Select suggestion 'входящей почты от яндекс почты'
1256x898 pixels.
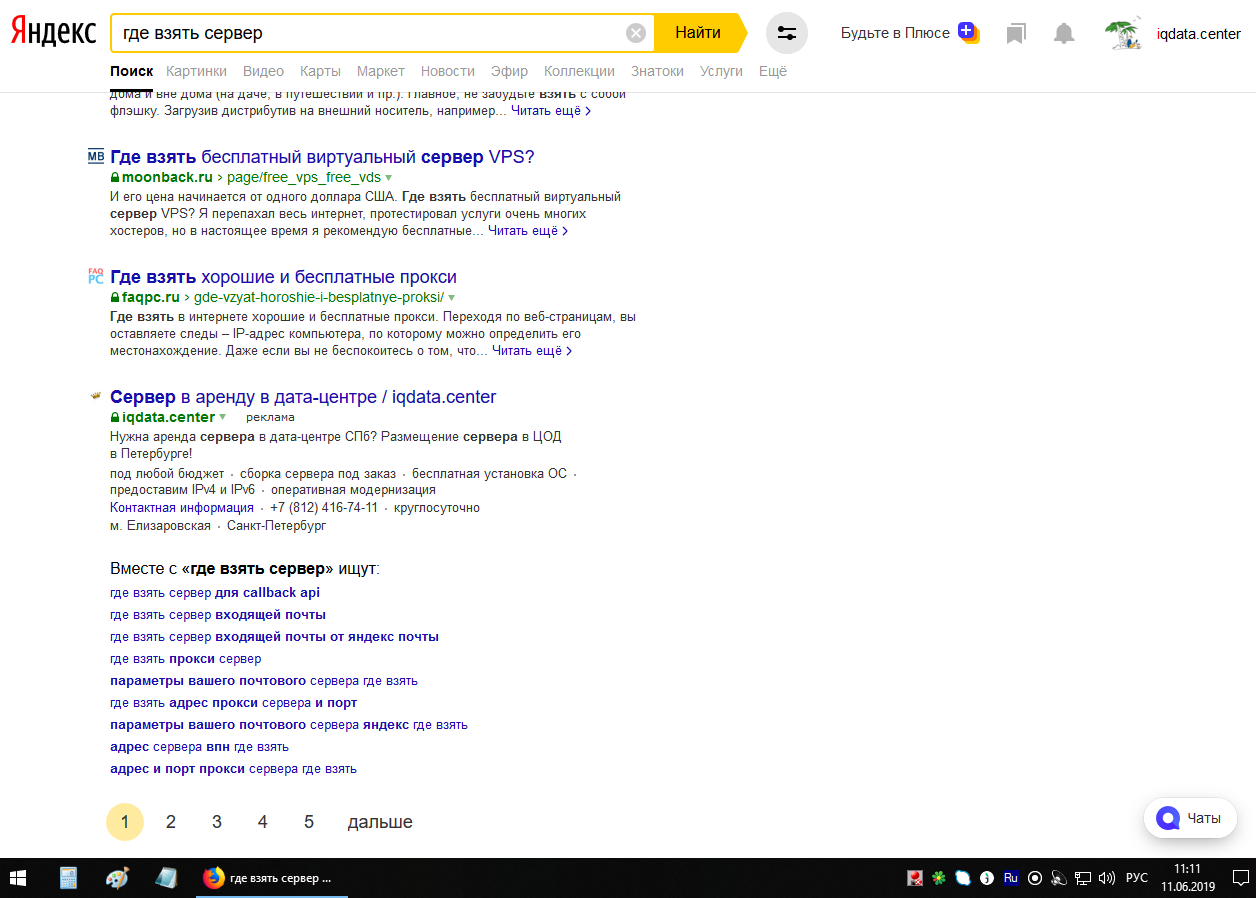[274, 637]
